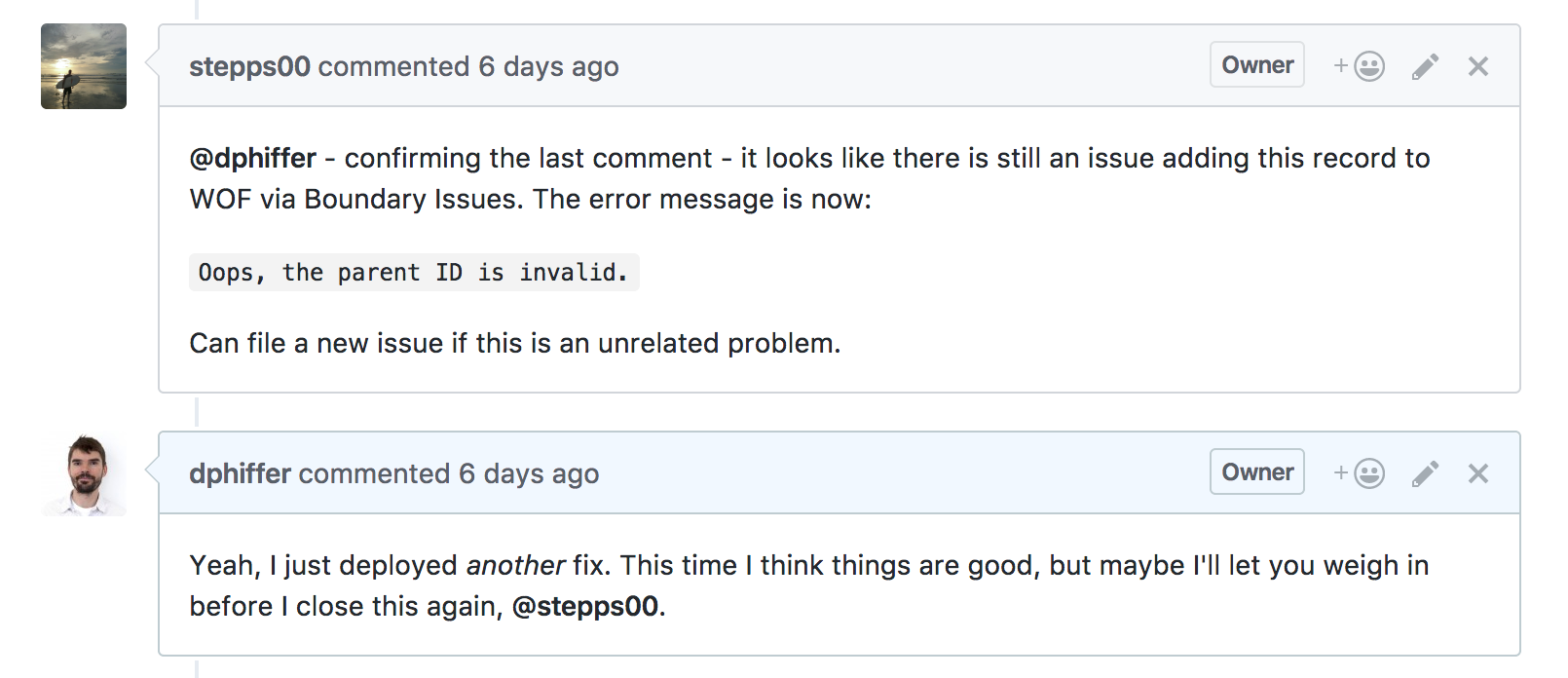Open dphiffer's bearded portrait avatar
Screen dimensions: 1568x678
[x=84, y=473]
